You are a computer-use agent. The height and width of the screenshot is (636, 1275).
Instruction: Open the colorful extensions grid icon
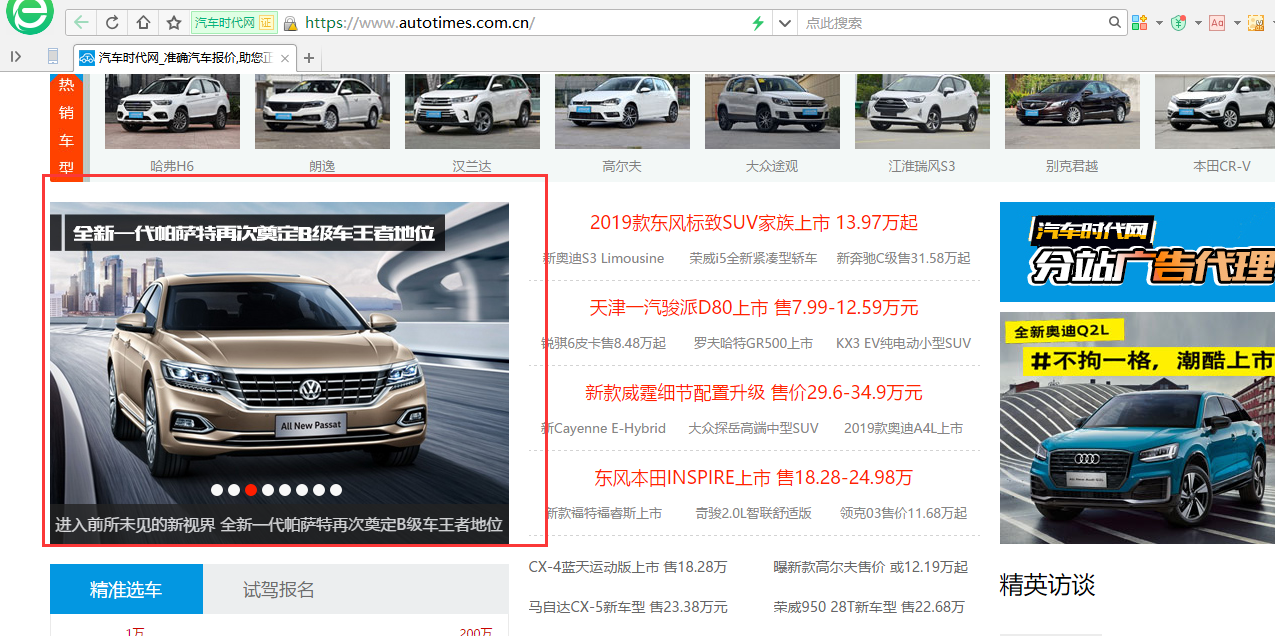[x=1140, y=22]
